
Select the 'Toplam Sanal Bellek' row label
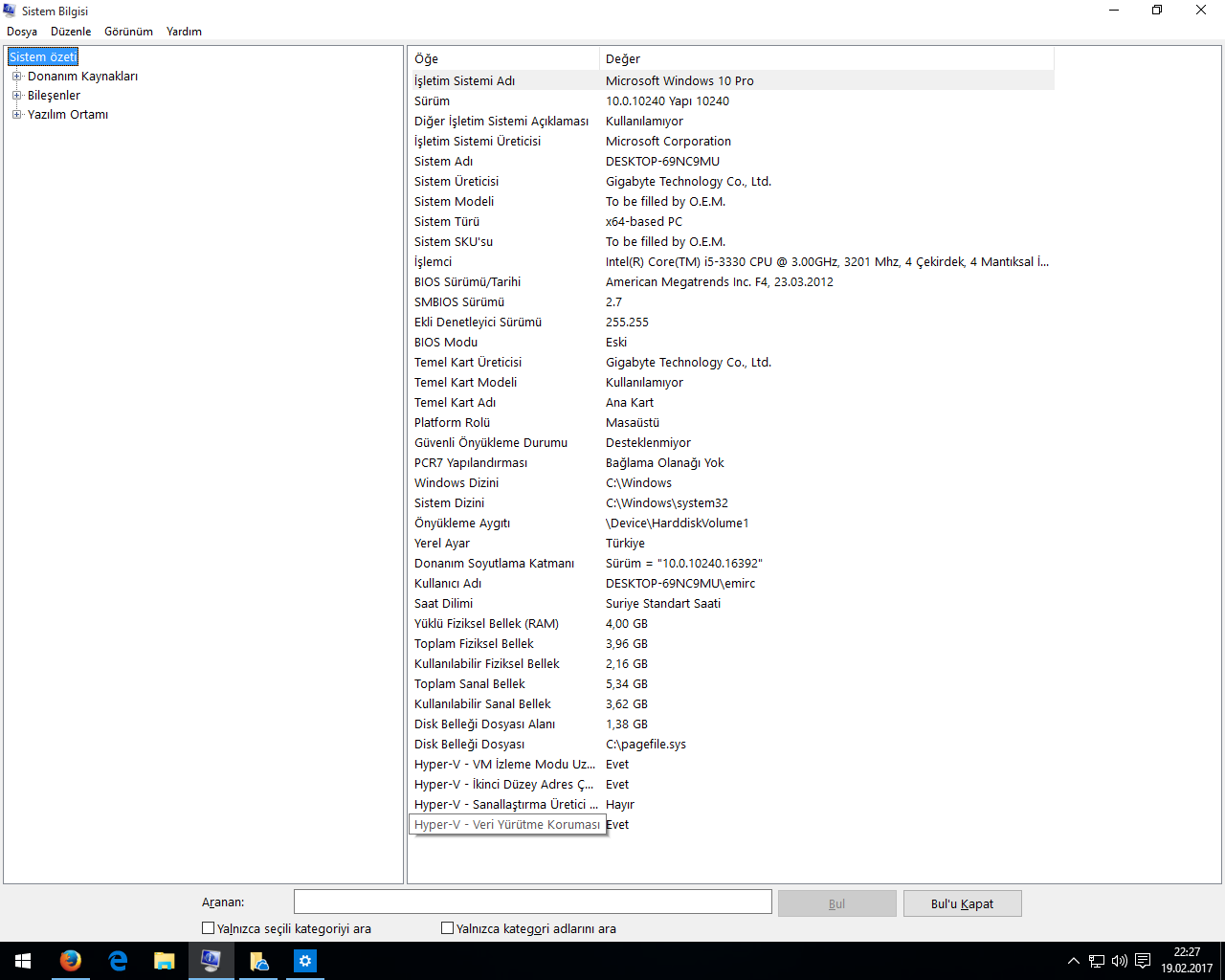pyautogui.click(x=470, y=684)
